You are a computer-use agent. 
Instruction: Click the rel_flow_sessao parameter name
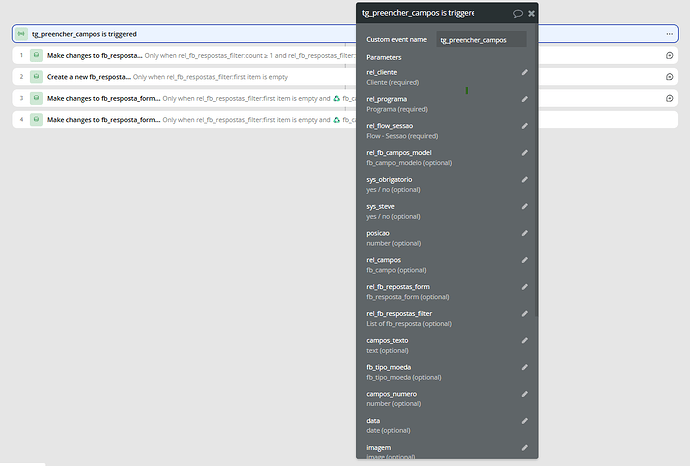pyautogui.click(x=389, y=126)
